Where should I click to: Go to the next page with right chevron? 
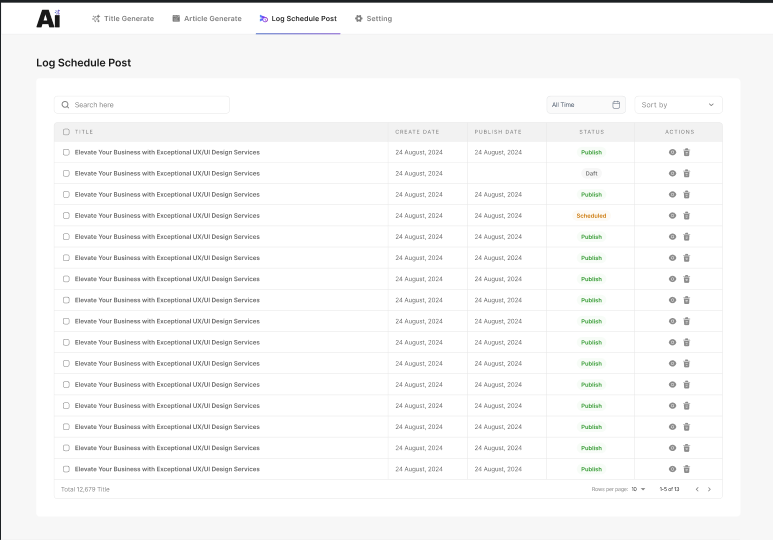[x=709, y=489]
